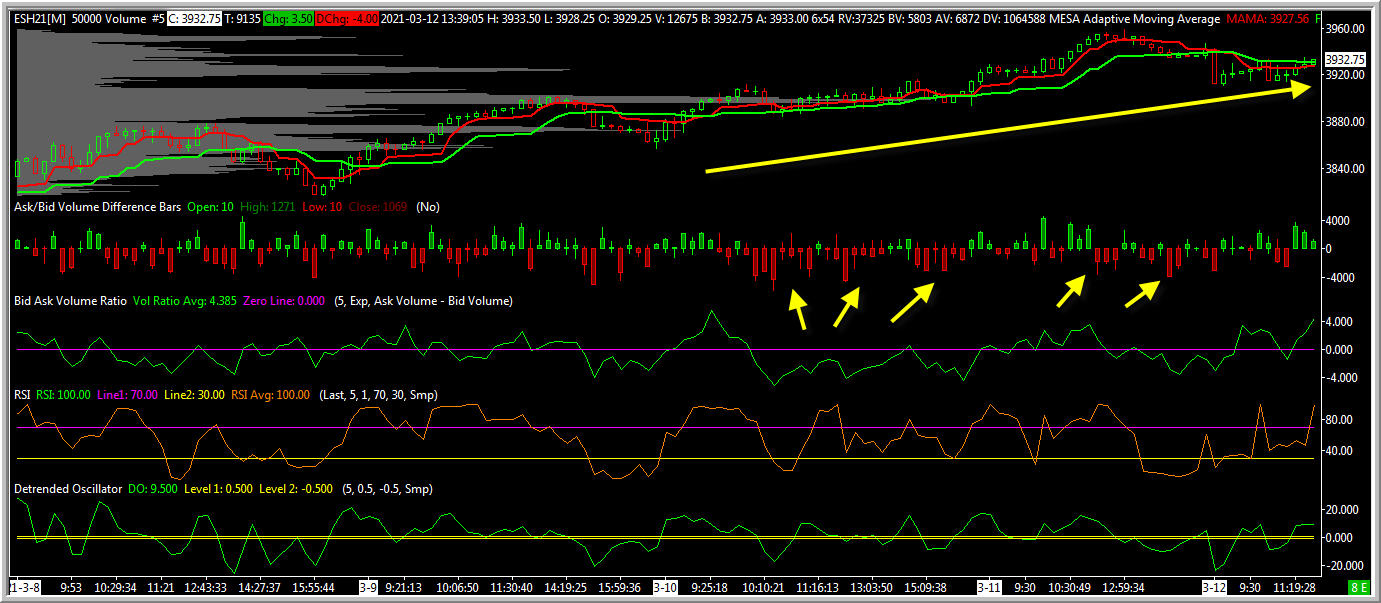Click the 3960.00 price scale label
The height and width of the screenshot is (603, 1381).
pos(1345,28)
